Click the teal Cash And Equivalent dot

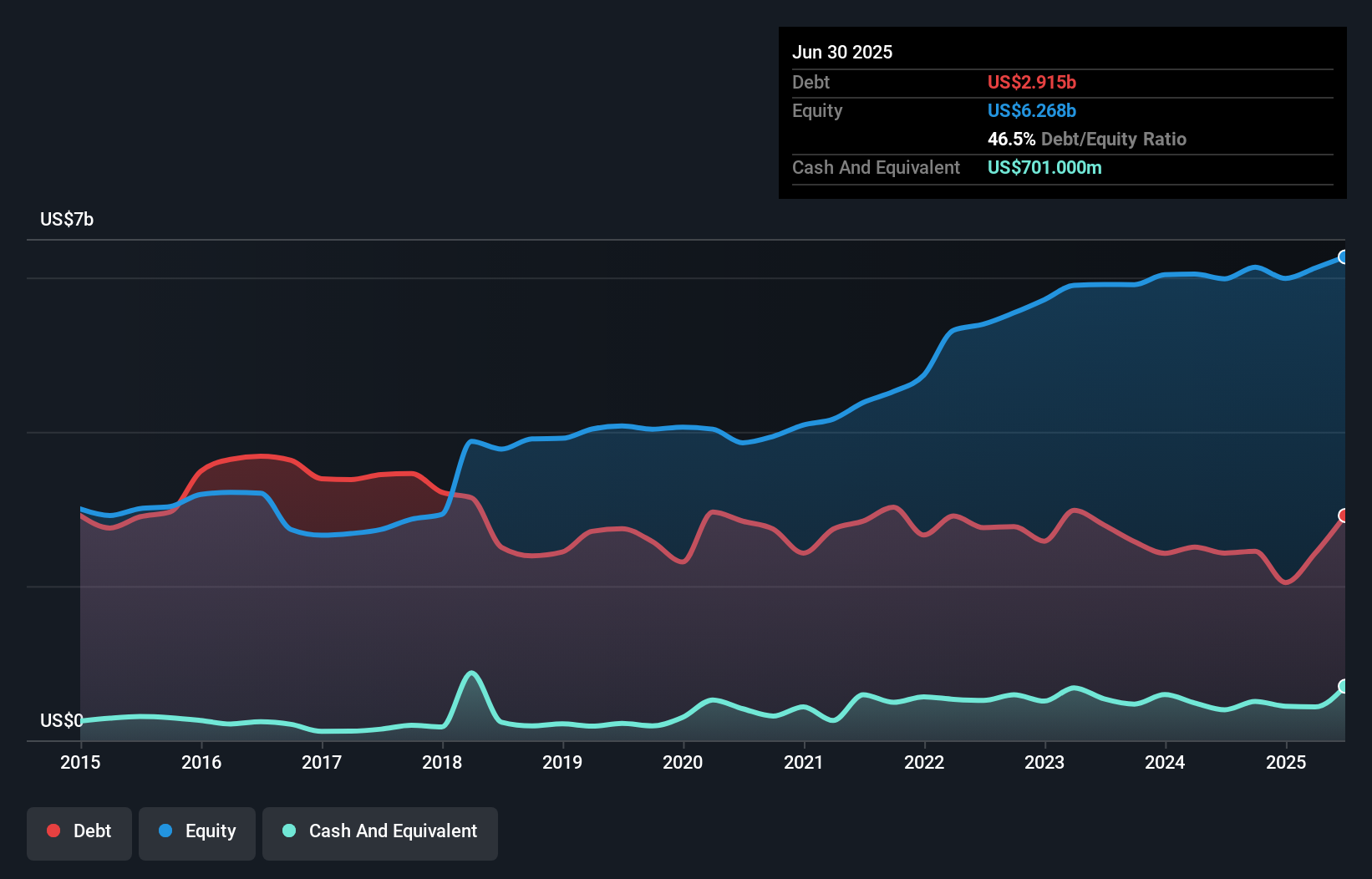tap(289, 831)
